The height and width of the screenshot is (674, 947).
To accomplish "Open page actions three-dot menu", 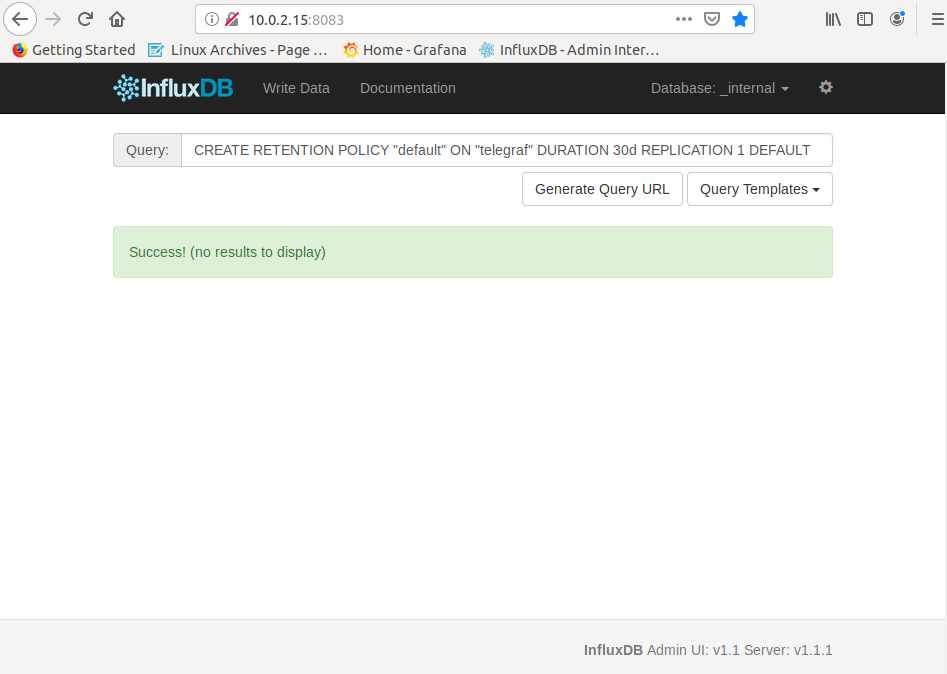I will pos(684,19).
